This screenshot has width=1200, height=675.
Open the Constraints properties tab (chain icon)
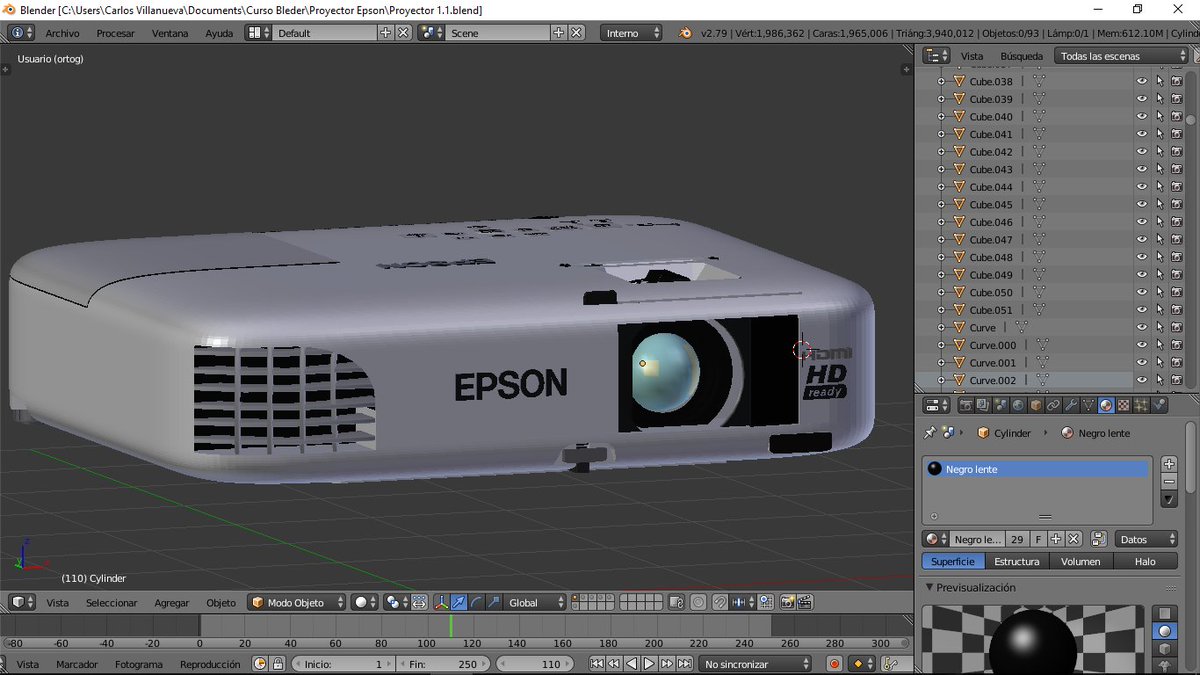pyautogui.click(x=1053, y=405)
